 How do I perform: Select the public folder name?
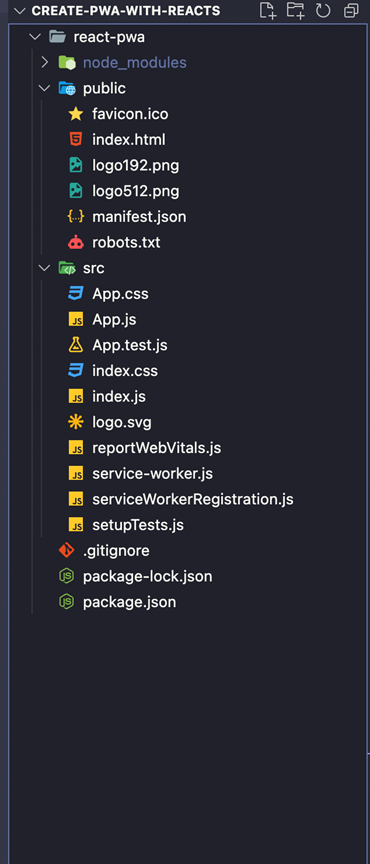point(104,89)
